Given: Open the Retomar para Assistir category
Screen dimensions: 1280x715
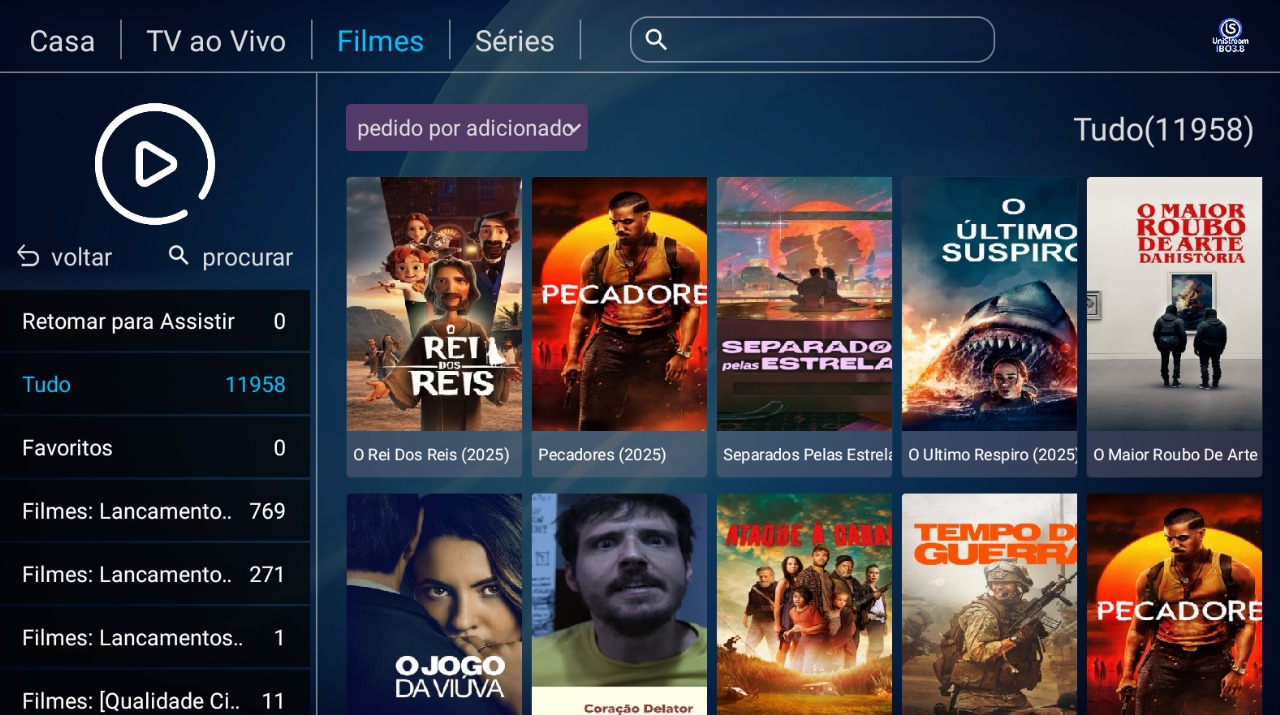Looking at the screenshot, I should (x=155, y=321).
